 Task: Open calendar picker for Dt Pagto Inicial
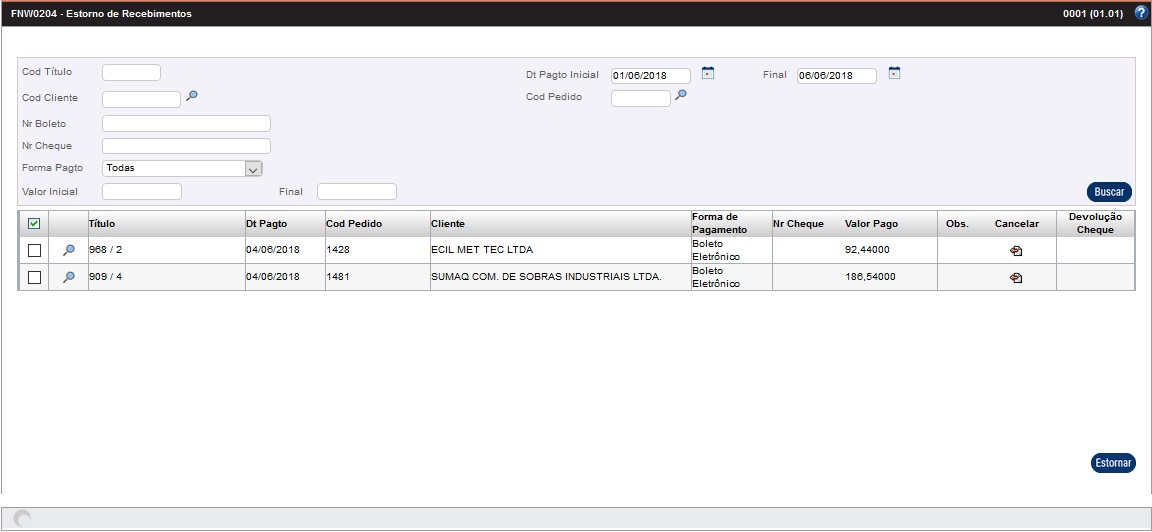708,73
